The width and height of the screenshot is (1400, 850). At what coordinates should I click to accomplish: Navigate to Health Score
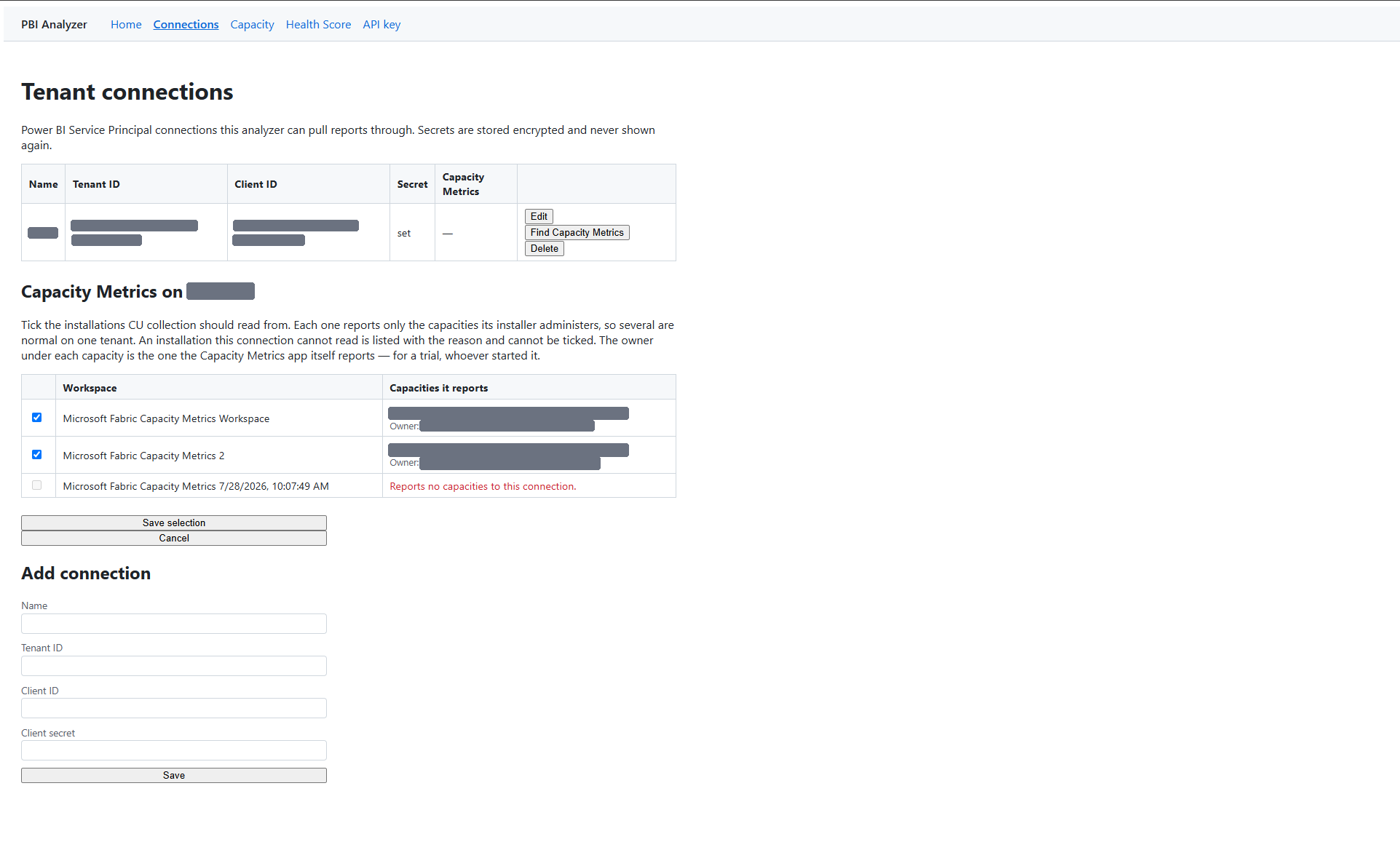318,25
